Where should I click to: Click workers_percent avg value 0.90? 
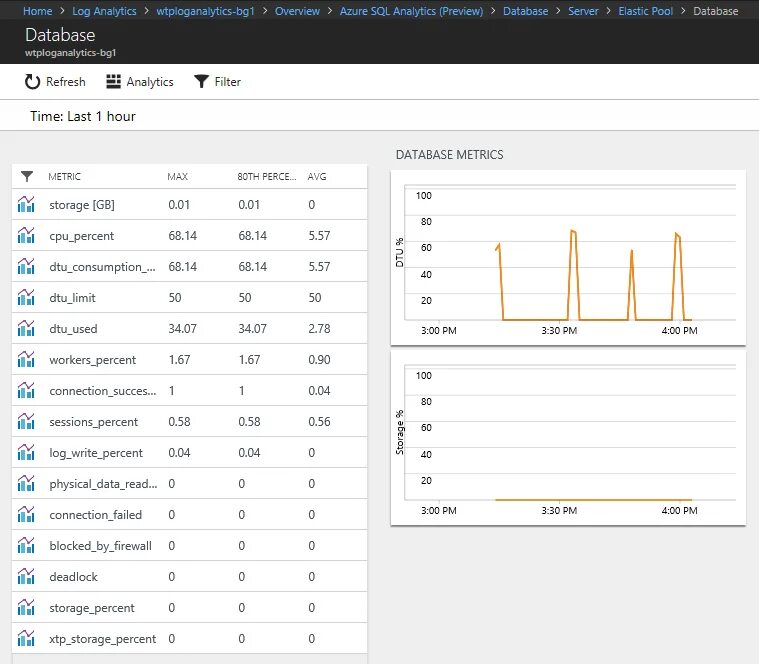tap(319, 360)
